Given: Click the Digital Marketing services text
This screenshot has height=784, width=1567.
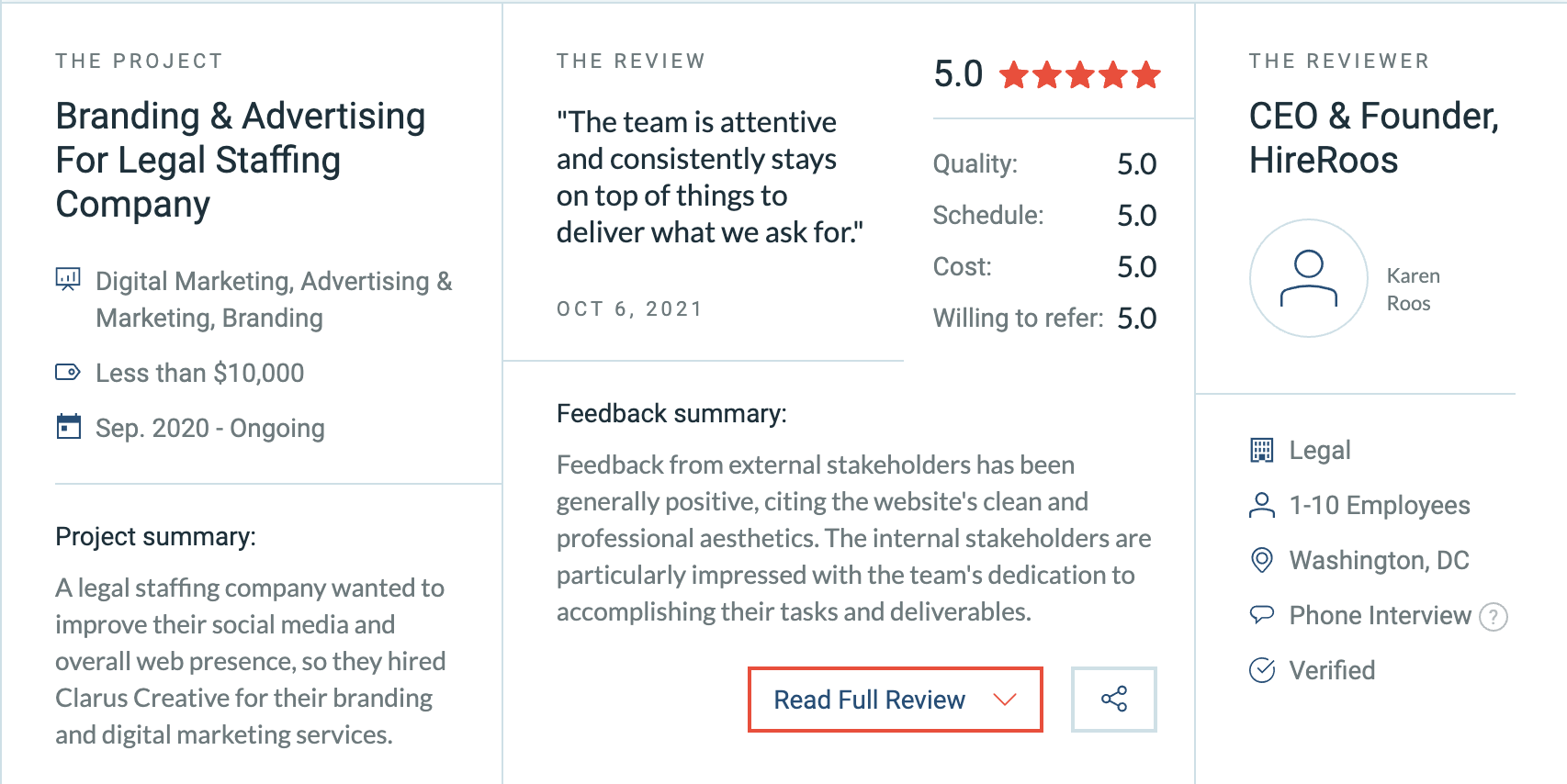Looking at the screenshot, I should (274, 299).
